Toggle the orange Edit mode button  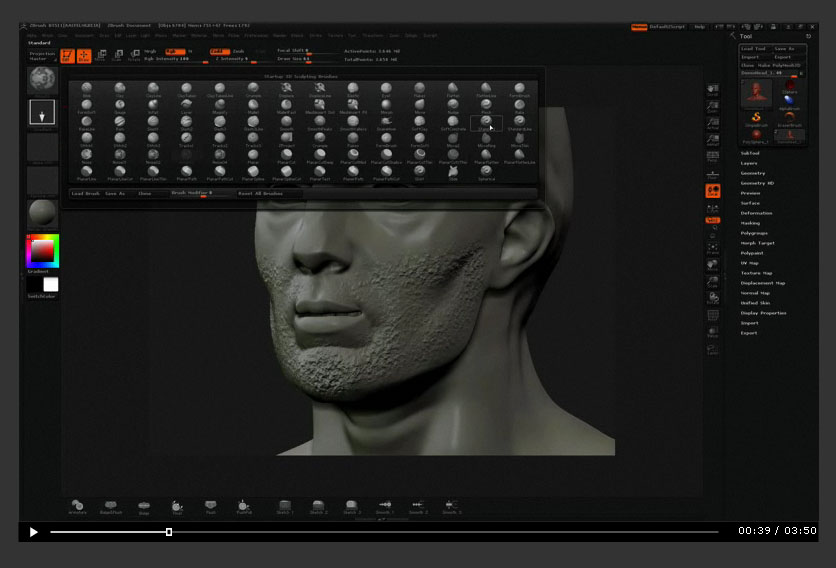click(x=67, y=56)
